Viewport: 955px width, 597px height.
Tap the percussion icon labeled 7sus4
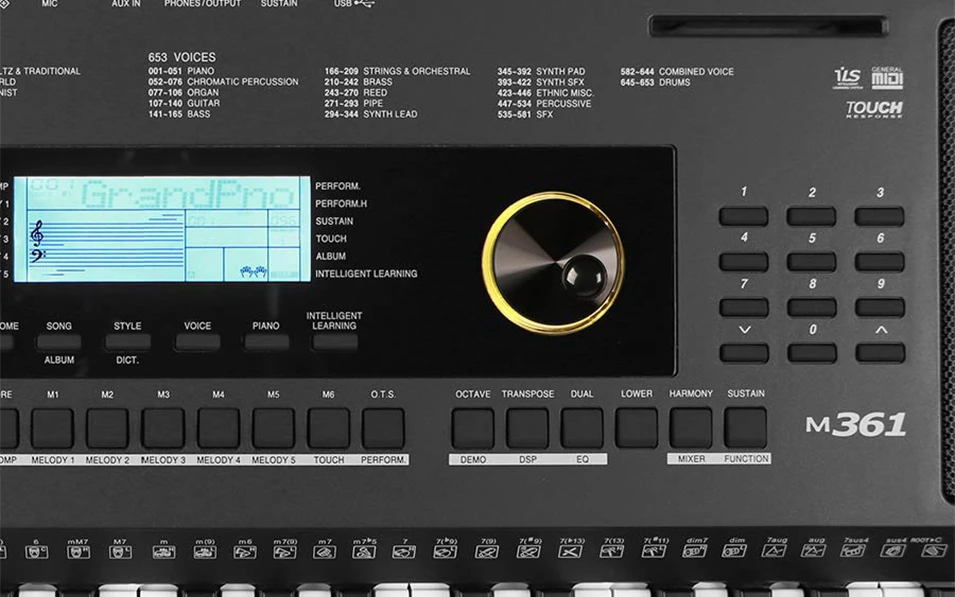click(x=853, y=551)
